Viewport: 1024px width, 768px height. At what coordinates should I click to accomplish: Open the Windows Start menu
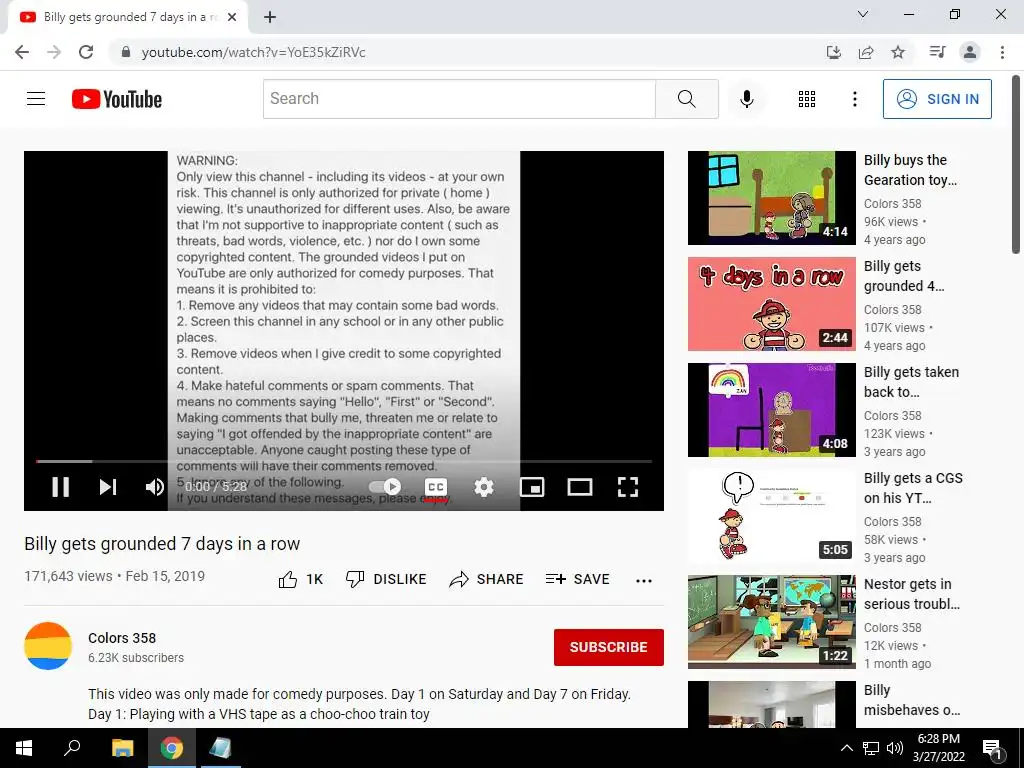coord(24,748)
